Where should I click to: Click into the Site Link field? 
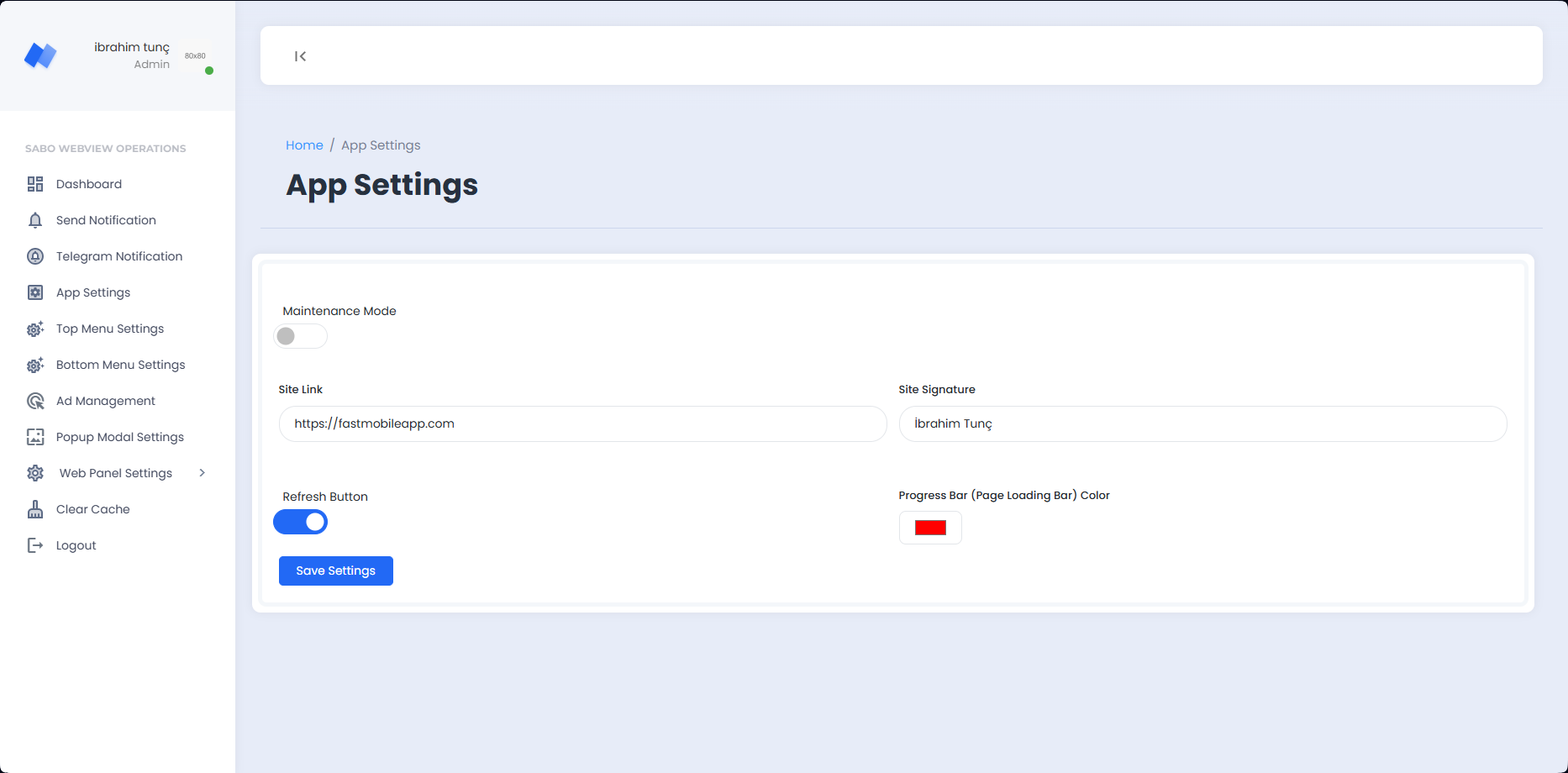pyautogui.click(x=582, y=424)
